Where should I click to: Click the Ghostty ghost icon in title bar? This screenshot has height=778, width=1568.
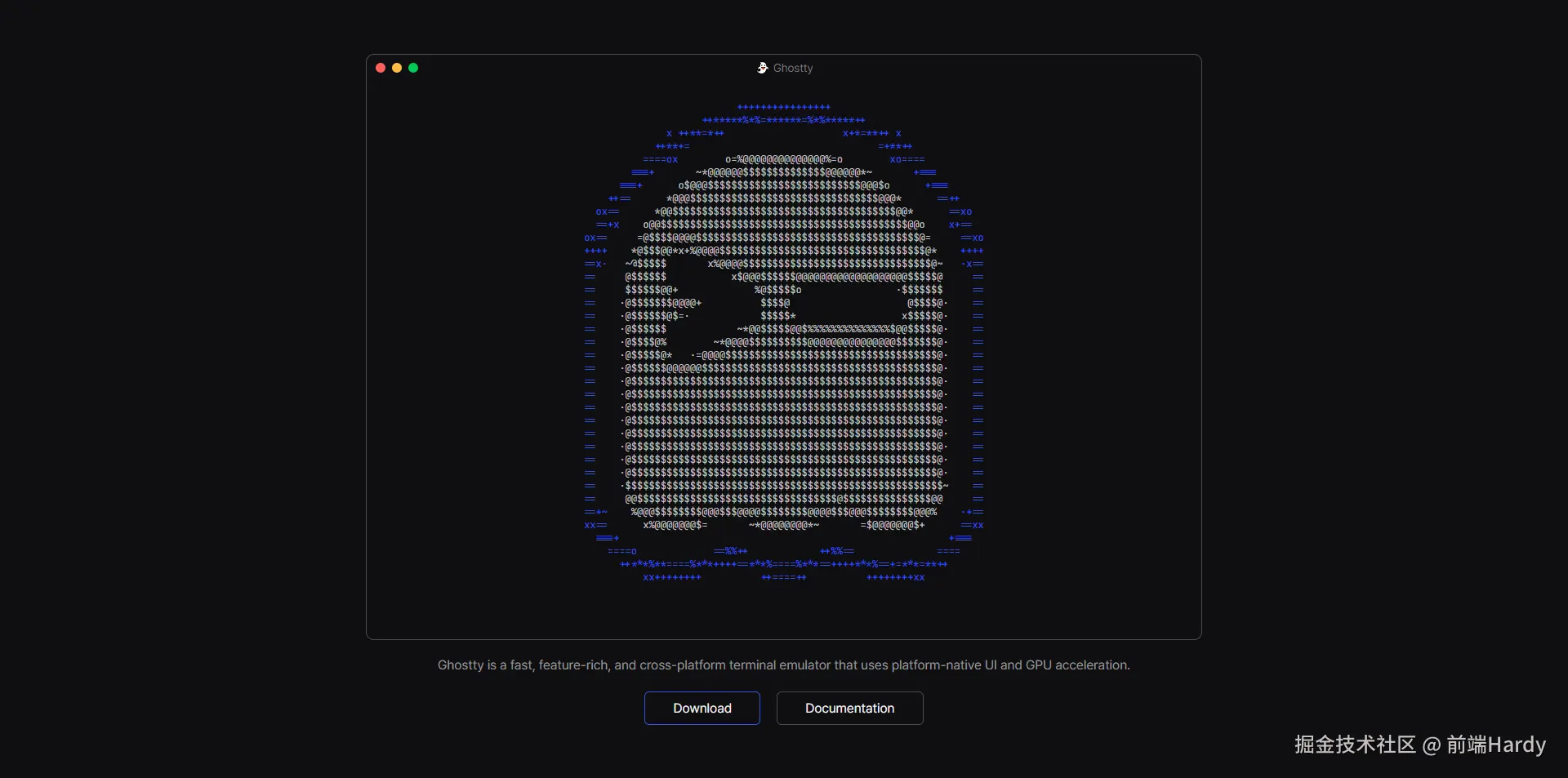coord(763,68)
